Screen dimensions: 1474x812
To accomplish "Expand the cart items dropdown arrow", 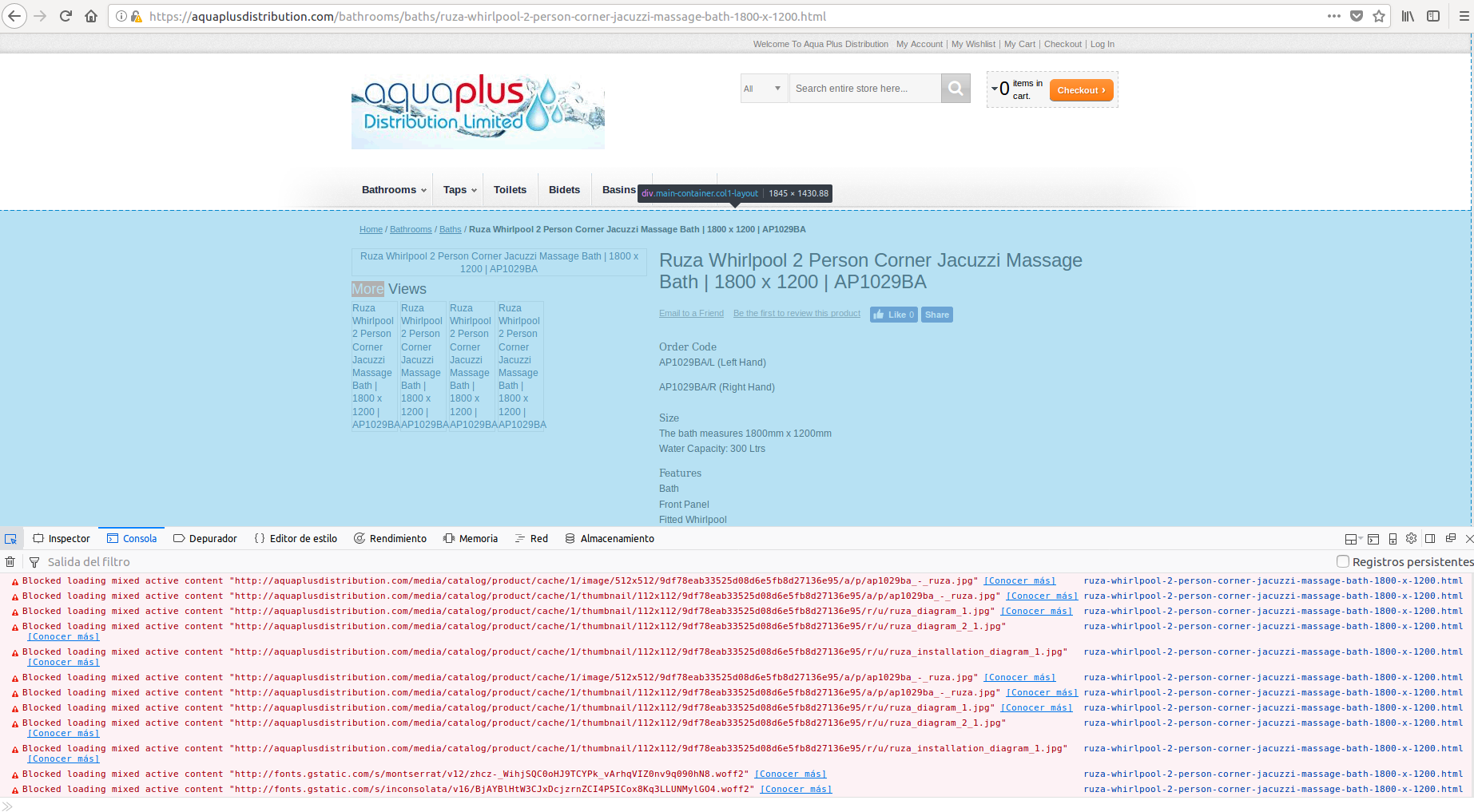I will pyautogui.click(x=993, y=88).
